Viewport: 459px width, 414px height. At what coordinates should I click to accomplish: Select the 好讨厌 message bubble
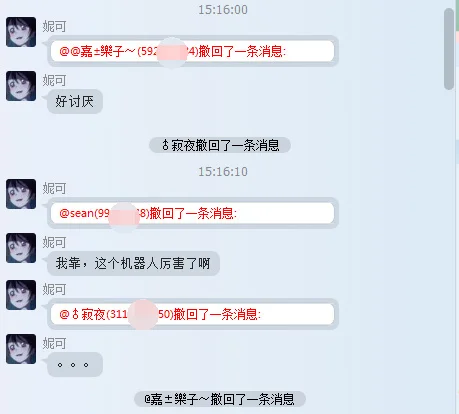click(x=75, y=101)
